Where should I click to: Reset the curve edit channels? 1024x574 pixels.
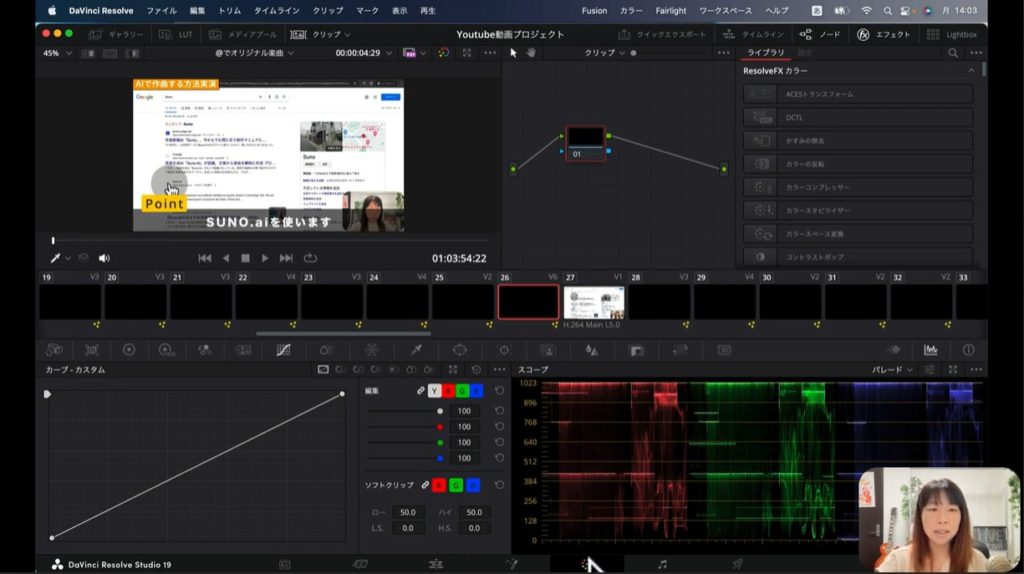click(x=499, y=391)
